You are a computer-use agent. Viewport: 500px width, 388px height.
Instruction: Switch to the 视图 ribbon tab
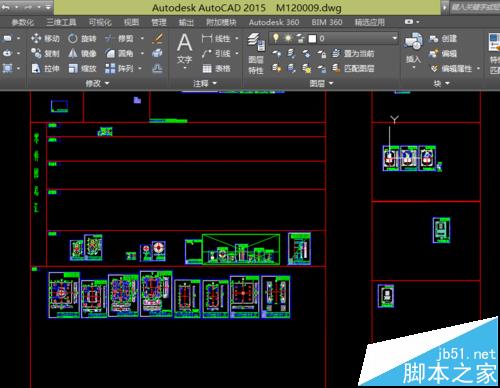tap(131, 22)
